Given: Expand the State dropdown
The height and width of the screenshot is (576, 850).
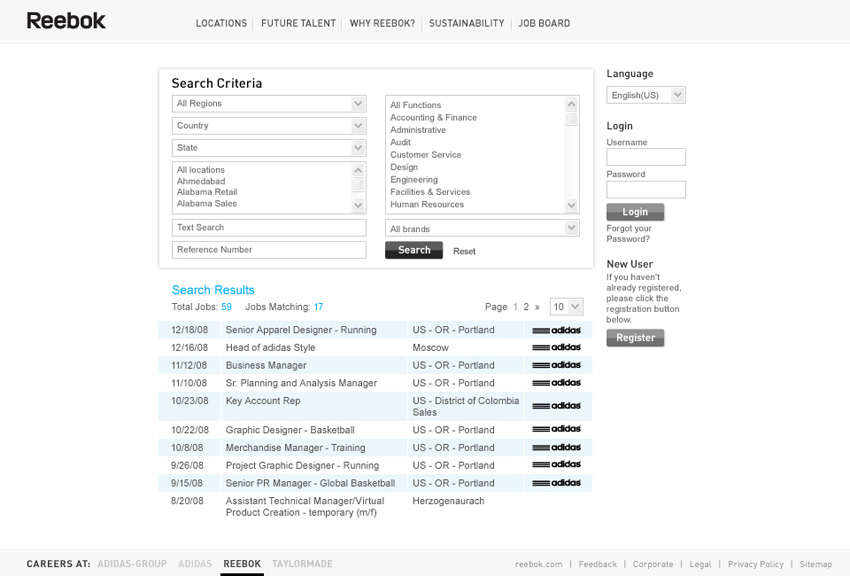Looking at the screenshot, I should pos(269,148).
